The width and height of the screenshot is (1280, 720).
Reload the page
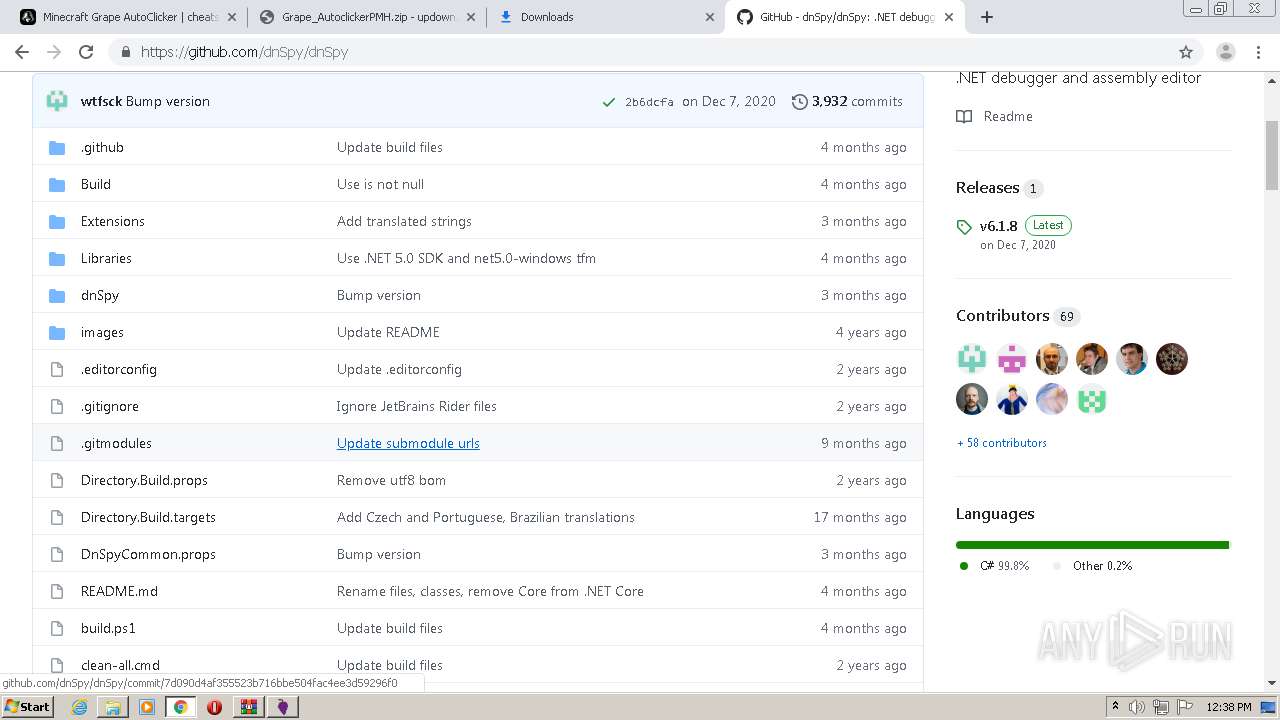tap(86, 52)
